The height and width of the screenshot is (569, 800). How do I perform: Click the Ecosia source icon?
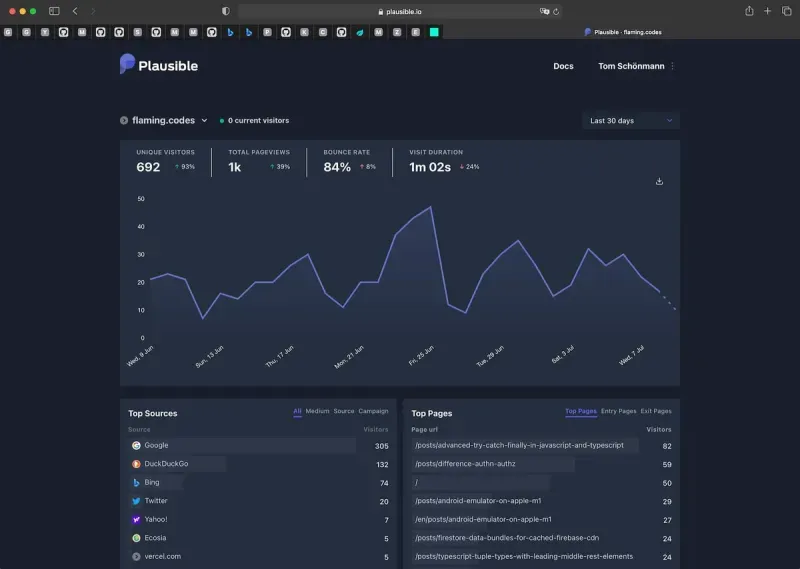[x=136, y=538]
